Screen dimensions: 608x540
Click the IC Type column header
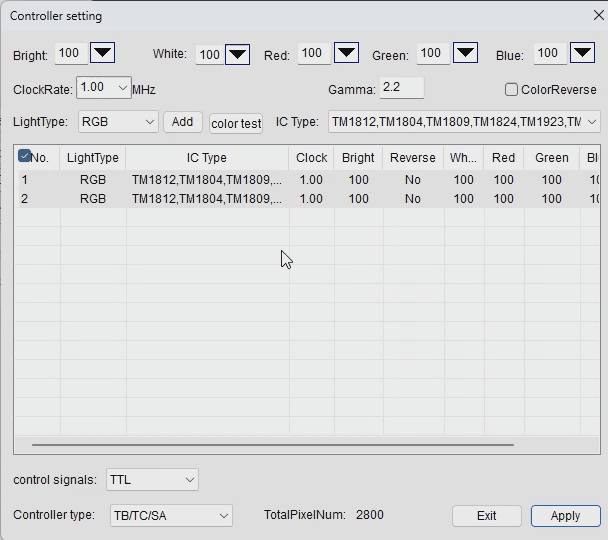tap(207, 158)
